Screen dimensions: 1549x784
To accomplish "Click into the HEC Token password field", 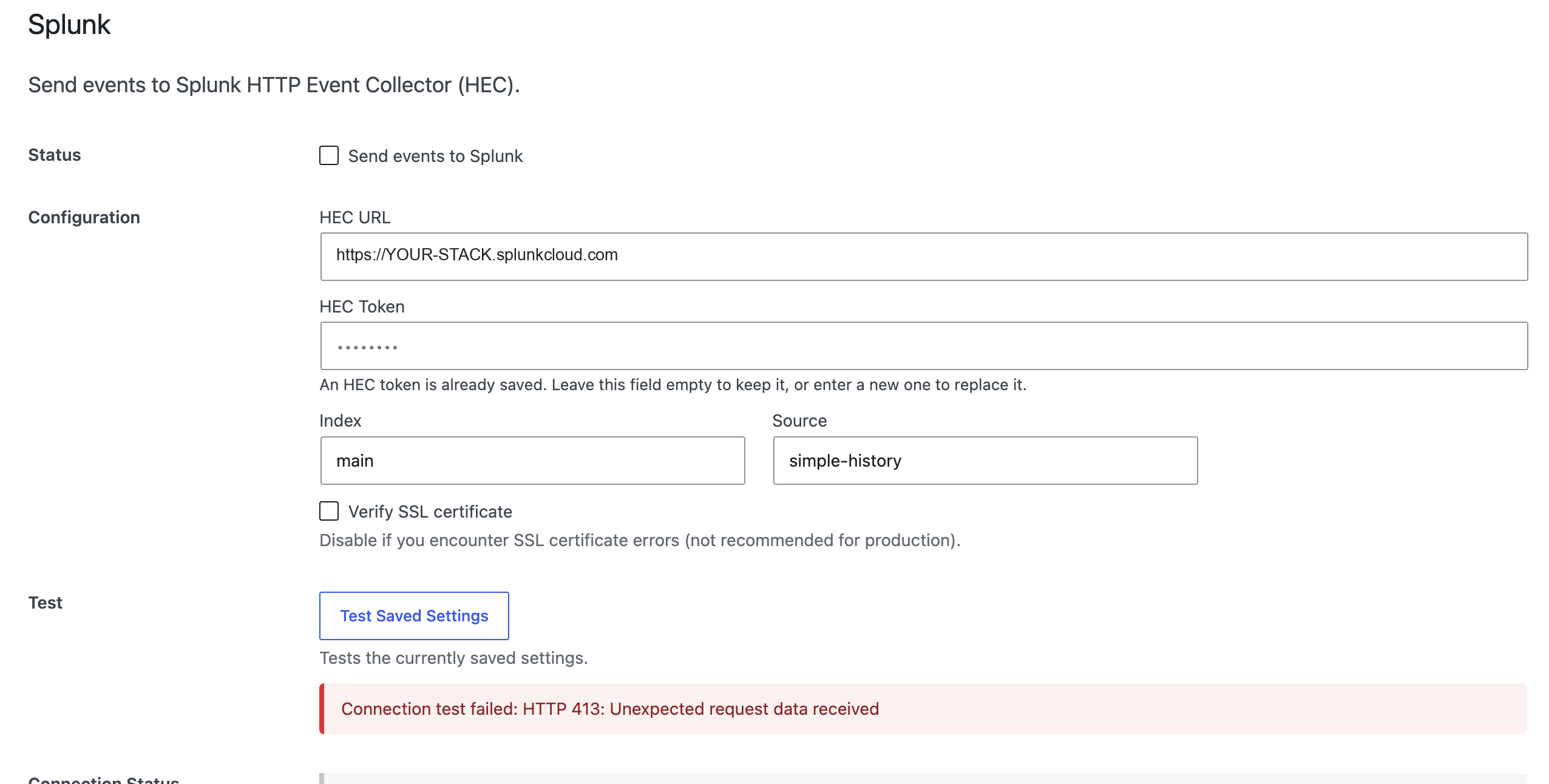I will (924, 345).
